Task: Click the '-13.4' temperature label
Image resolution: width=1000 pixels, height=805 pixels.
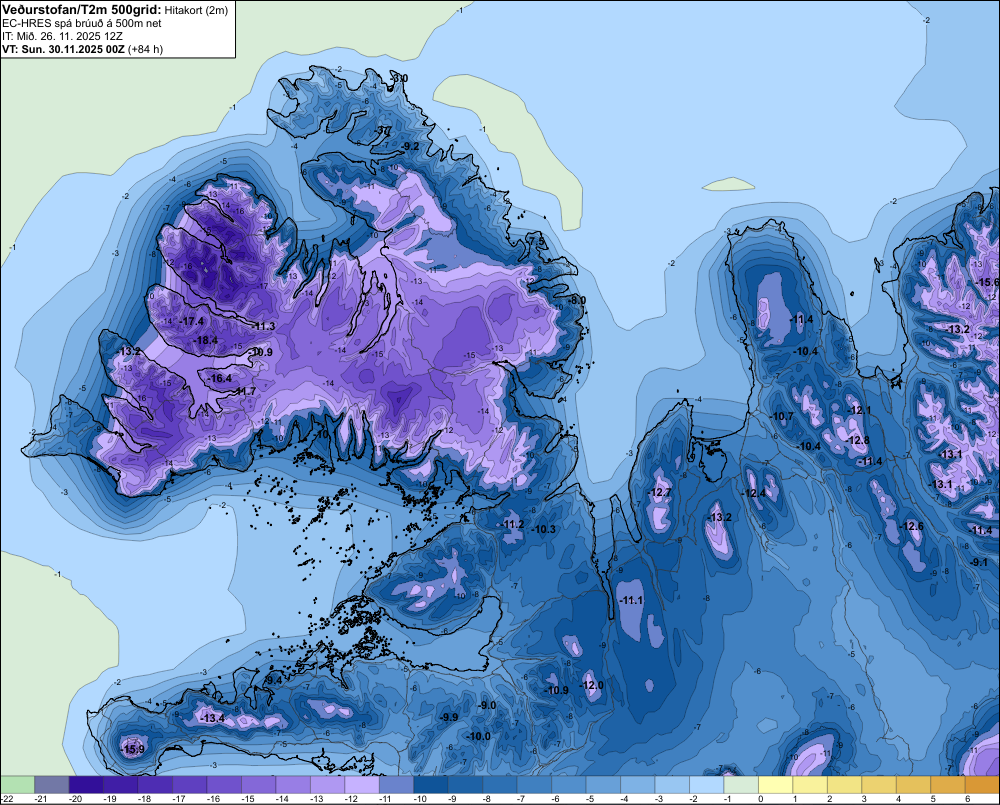Action: (212, 718)
